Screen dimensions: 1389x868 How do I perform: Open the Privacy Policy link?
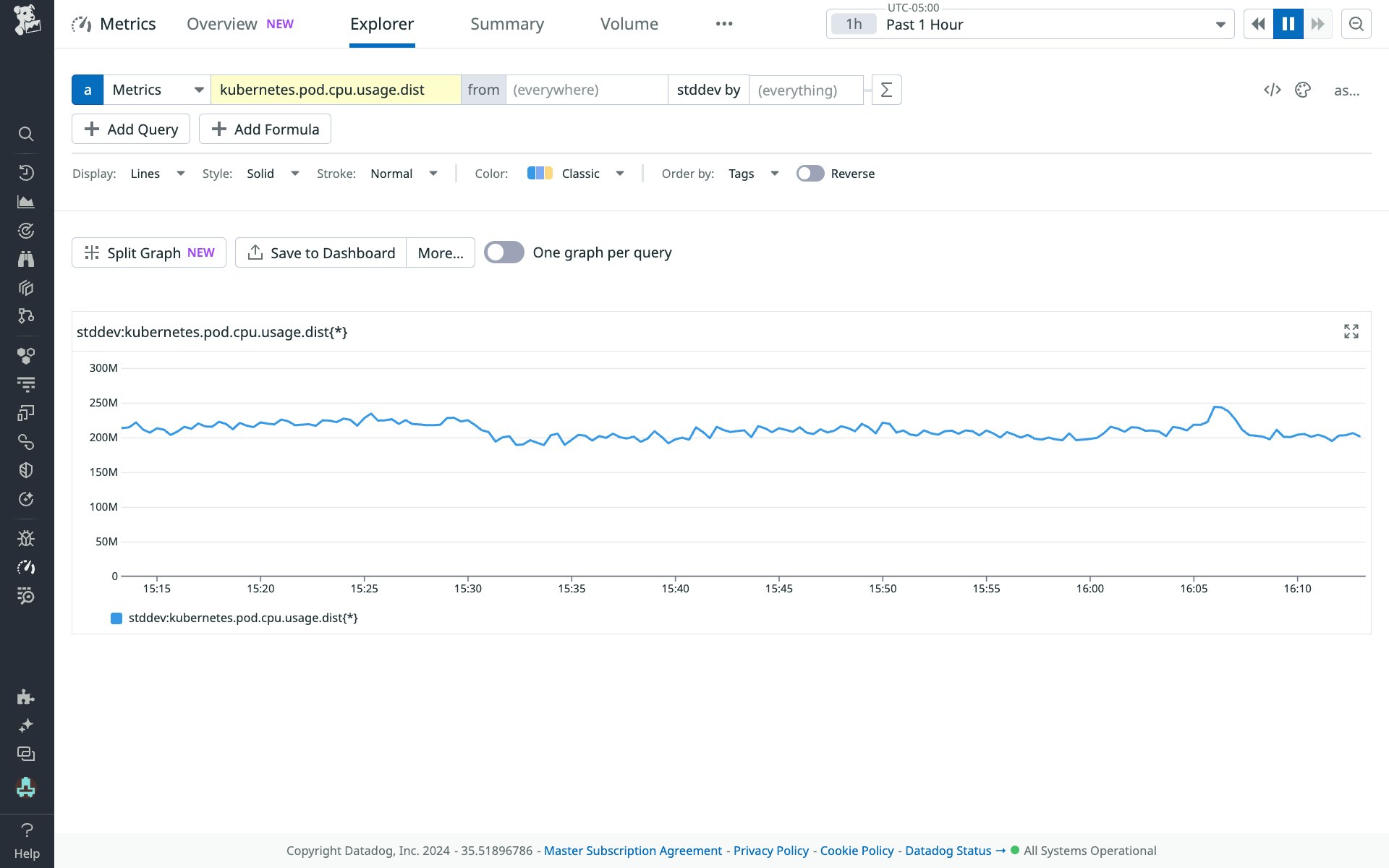pyautogui.click(x=770, y=851)
